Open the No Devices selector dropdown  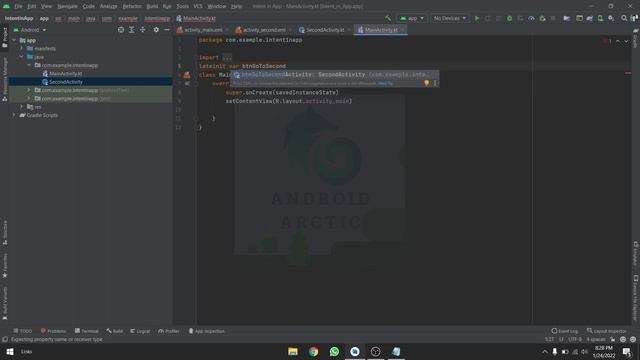click(x=449, y=18)
